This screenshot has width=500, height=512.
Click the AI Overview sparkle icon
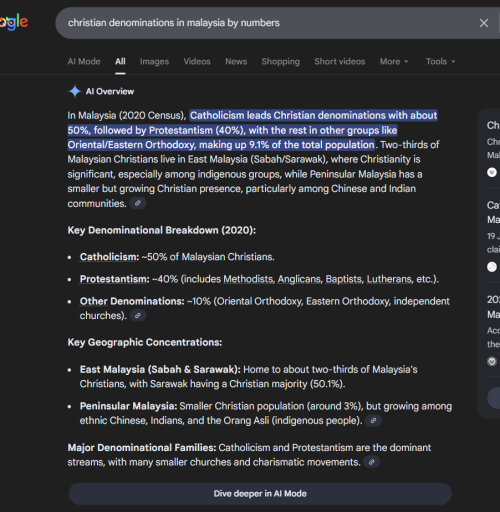click(75, 91)
